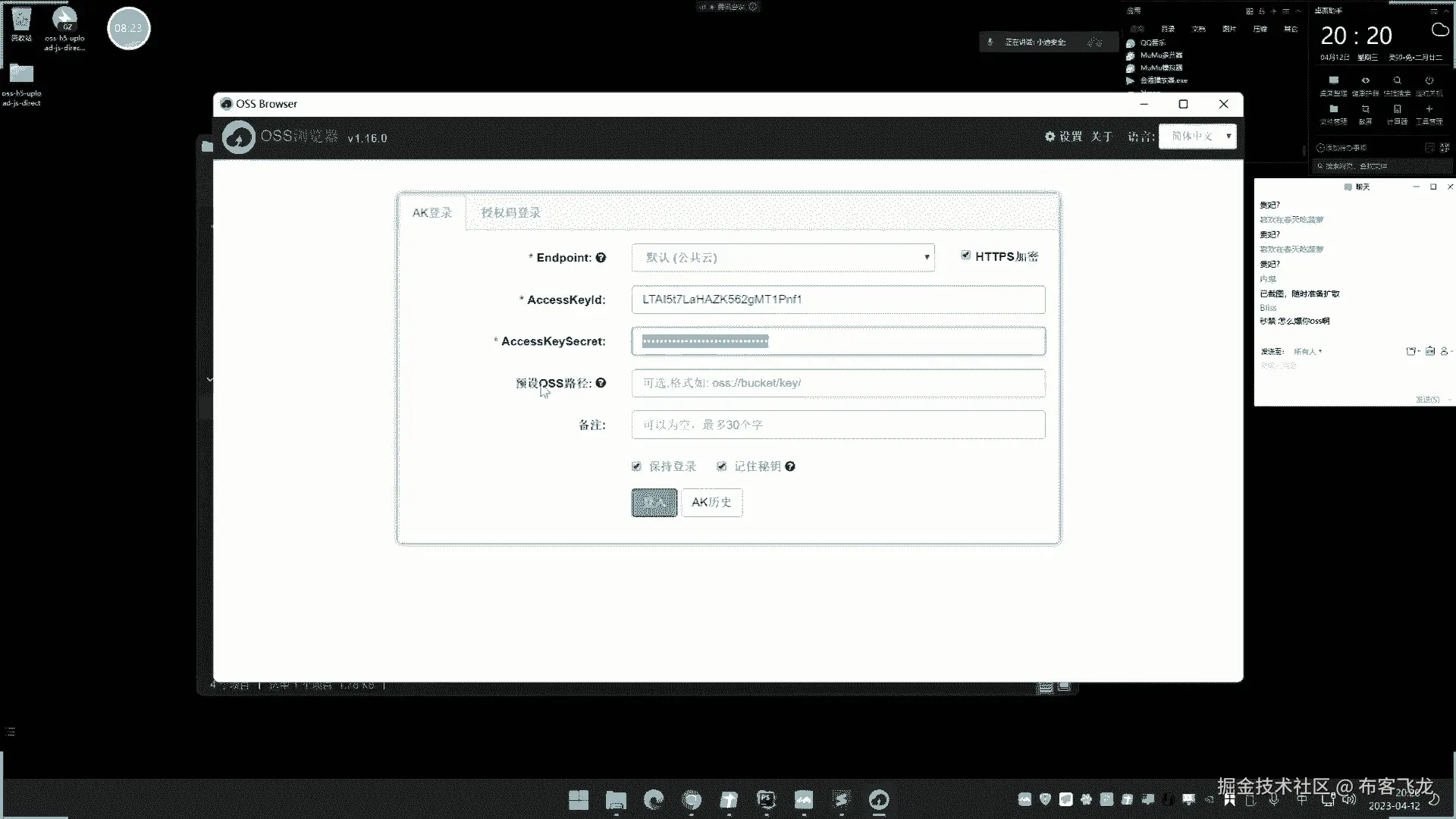Expand the 所有人 recipient dropdown in chat
Image resolution: width=1456 pixels, height=819 pixels.
point(1308,351)
